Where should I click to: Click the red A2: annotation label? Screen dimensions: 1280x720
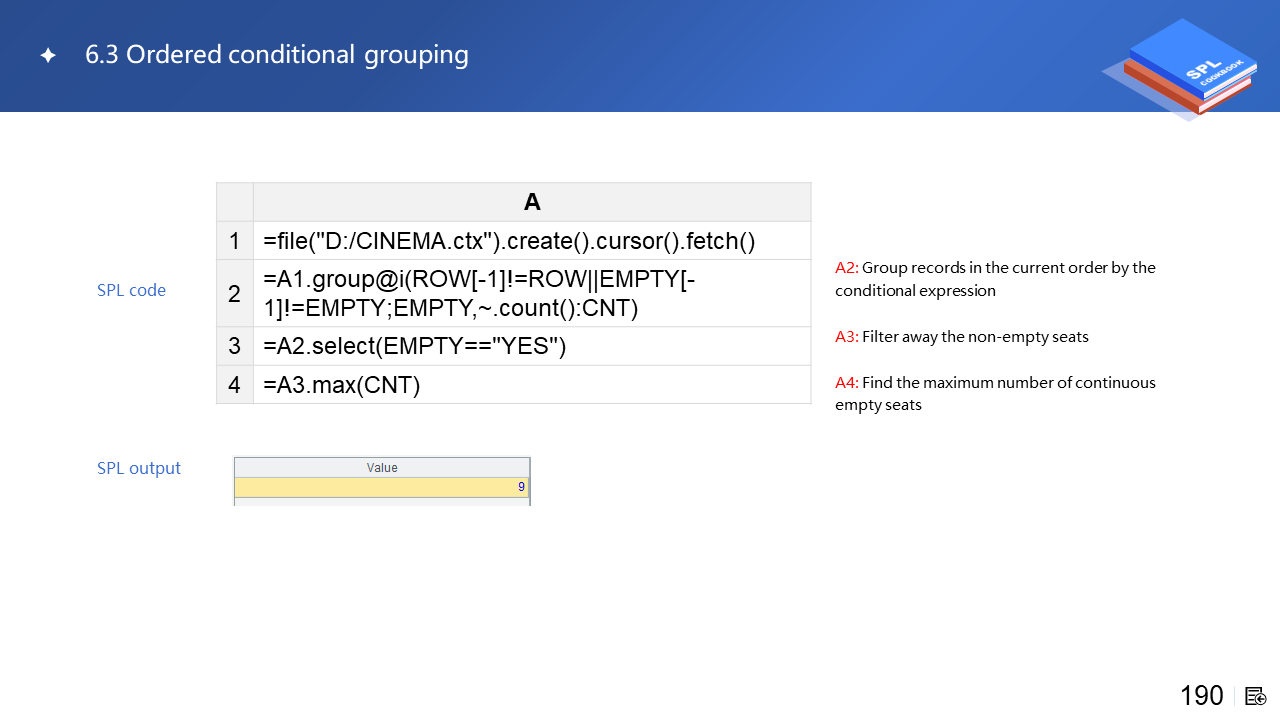[846, 268]
